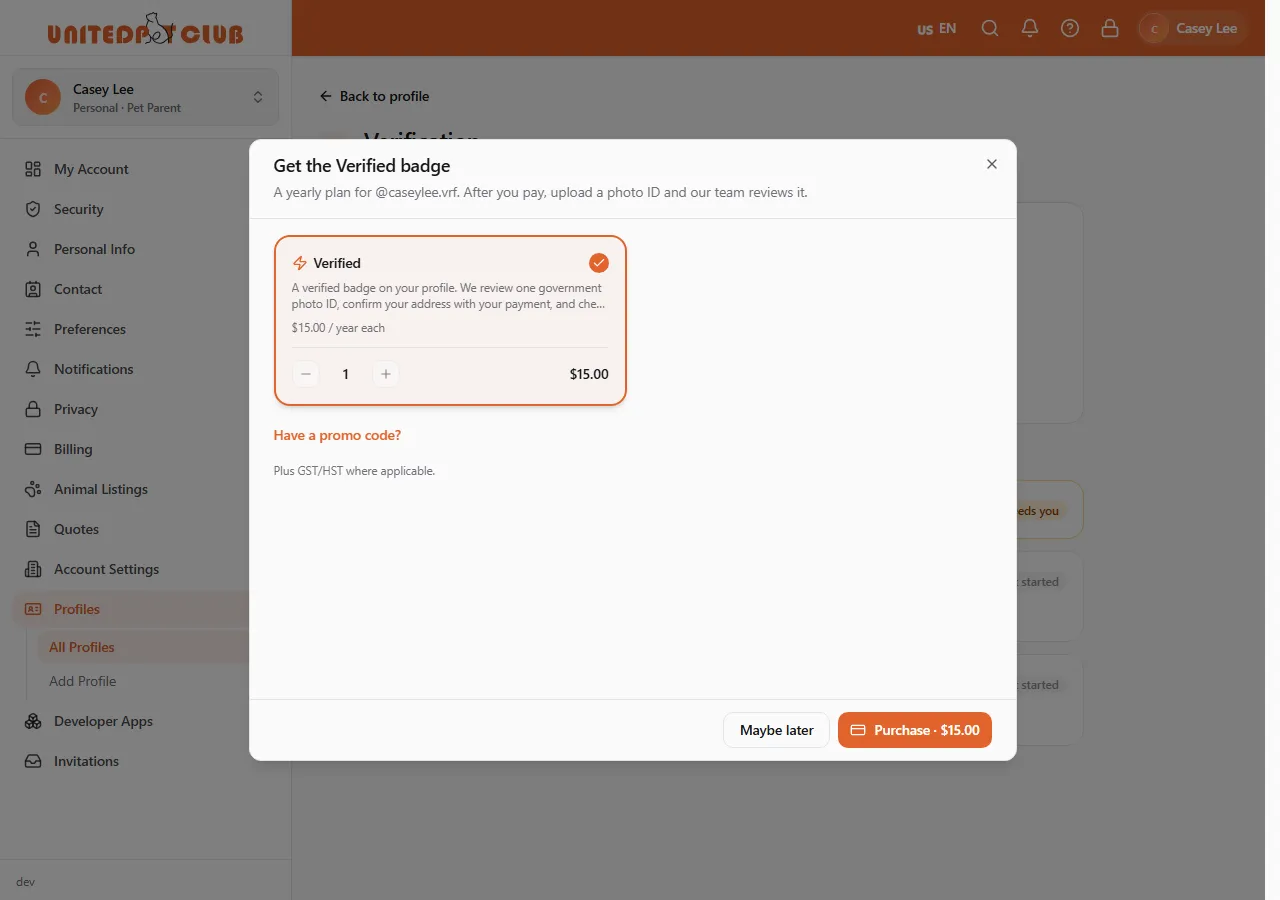1280x900 pixels.
Task: Select the Invitations inbox icon
Action: (33, 761)
